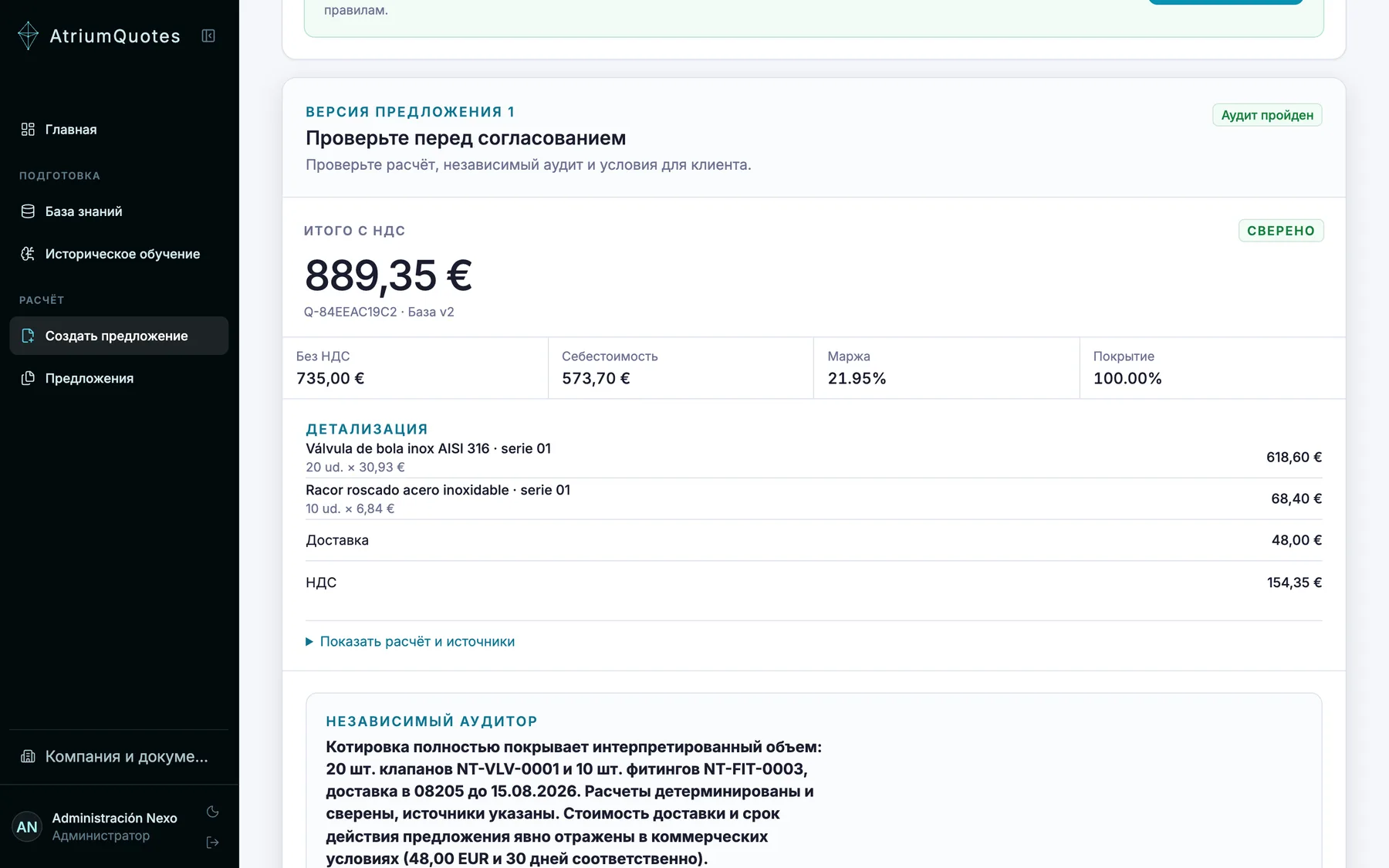The image size is (1389, 868).
Task: Click the line amount 68,40 €
Action: pyautogui.click(x=1296, y=499)
